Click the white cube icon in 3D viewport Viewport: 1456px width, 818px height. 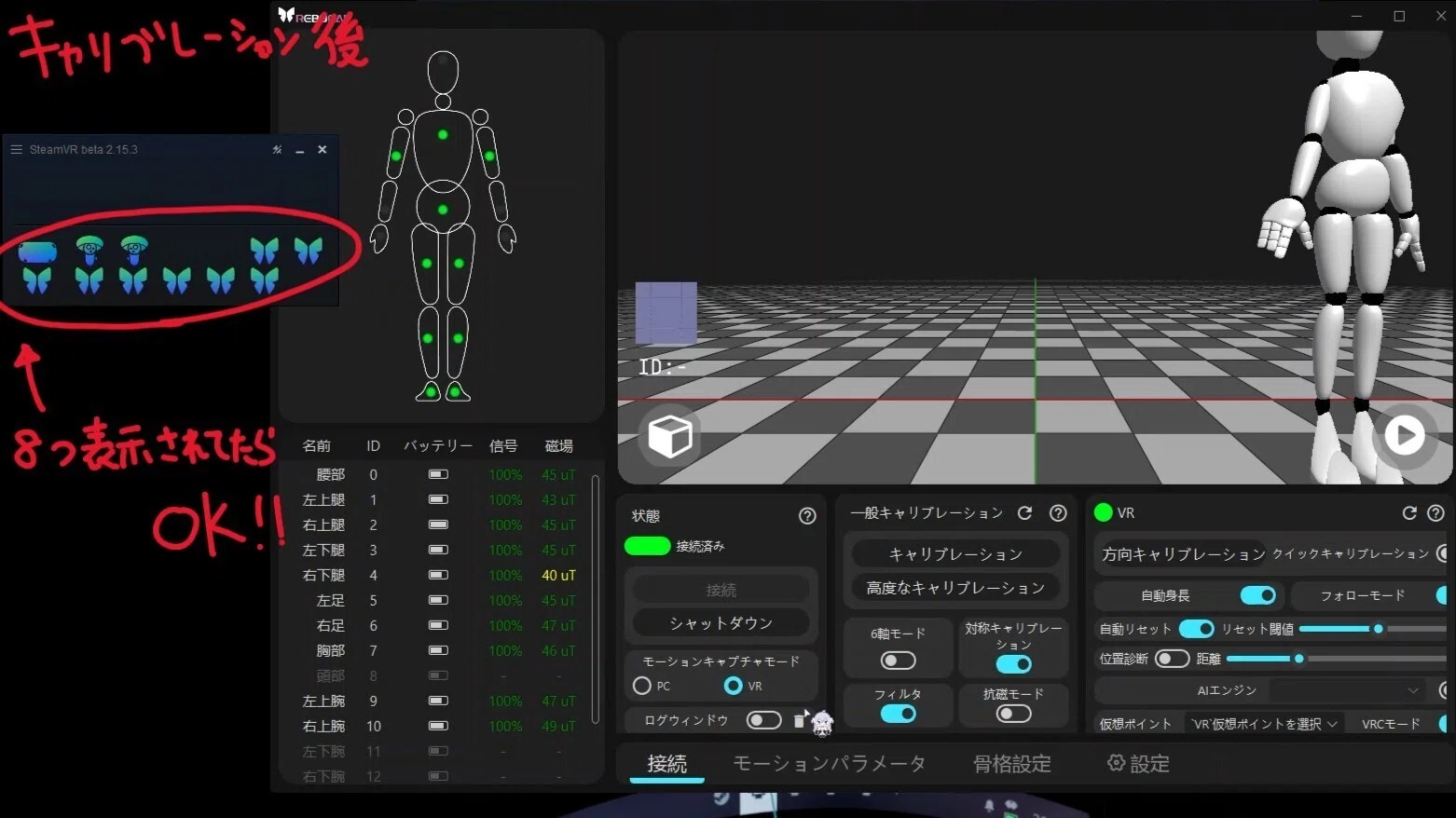pyautogui.click(x=669, y=436)
